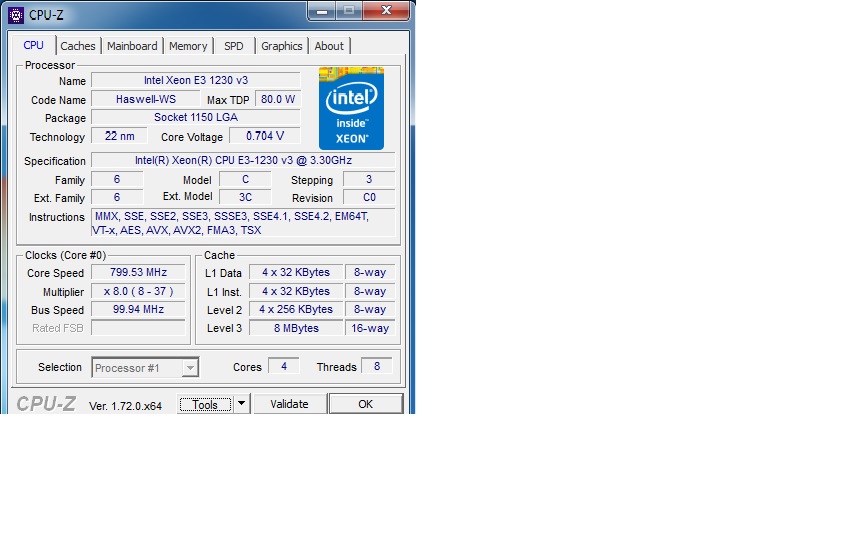Click the Cores value 4
This screenshot has width=864, height=540.
click(x=284, y=366)
